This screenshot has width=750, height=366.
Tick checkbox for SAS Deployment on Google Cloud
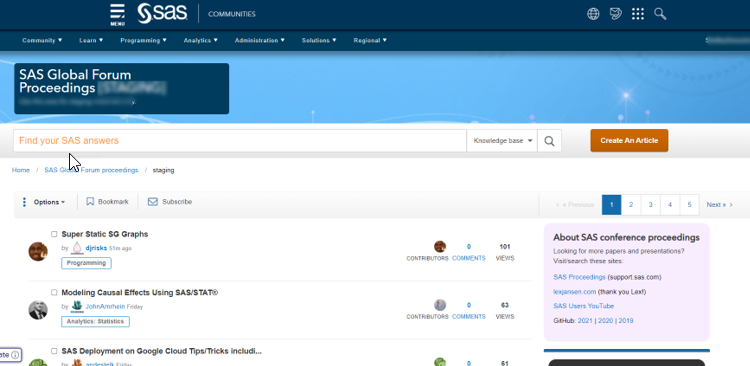54,351
